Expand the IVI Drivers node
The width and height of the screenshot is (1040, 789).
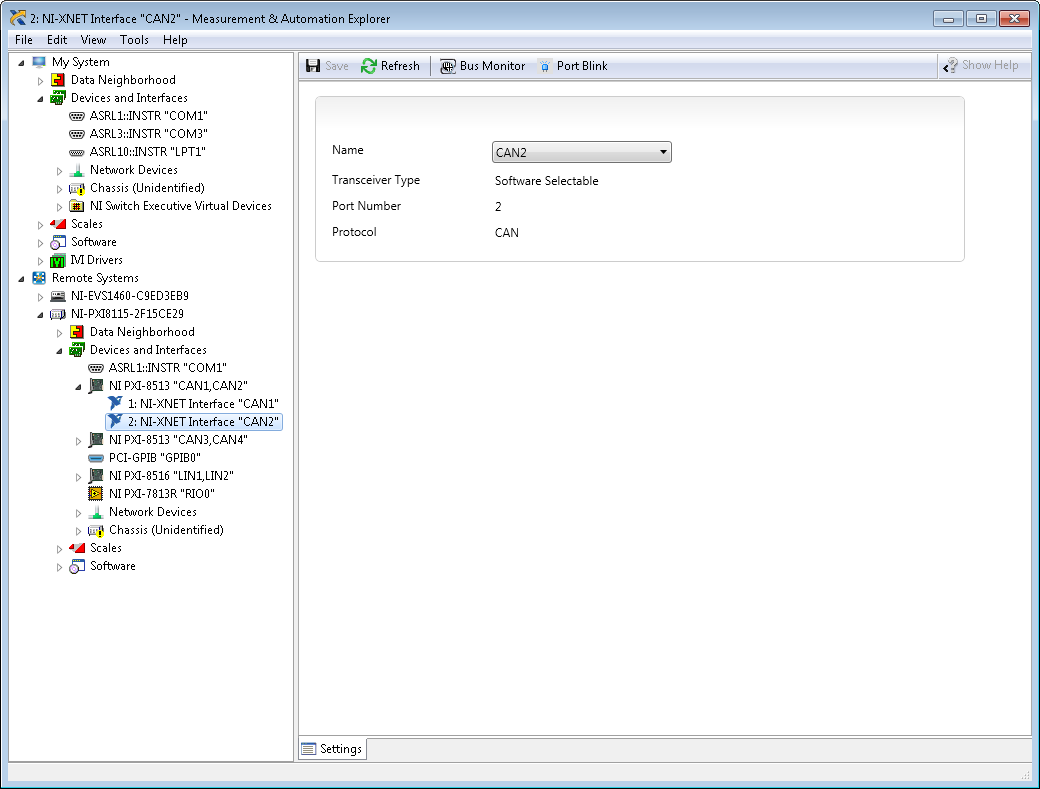[x=40, y=261]
